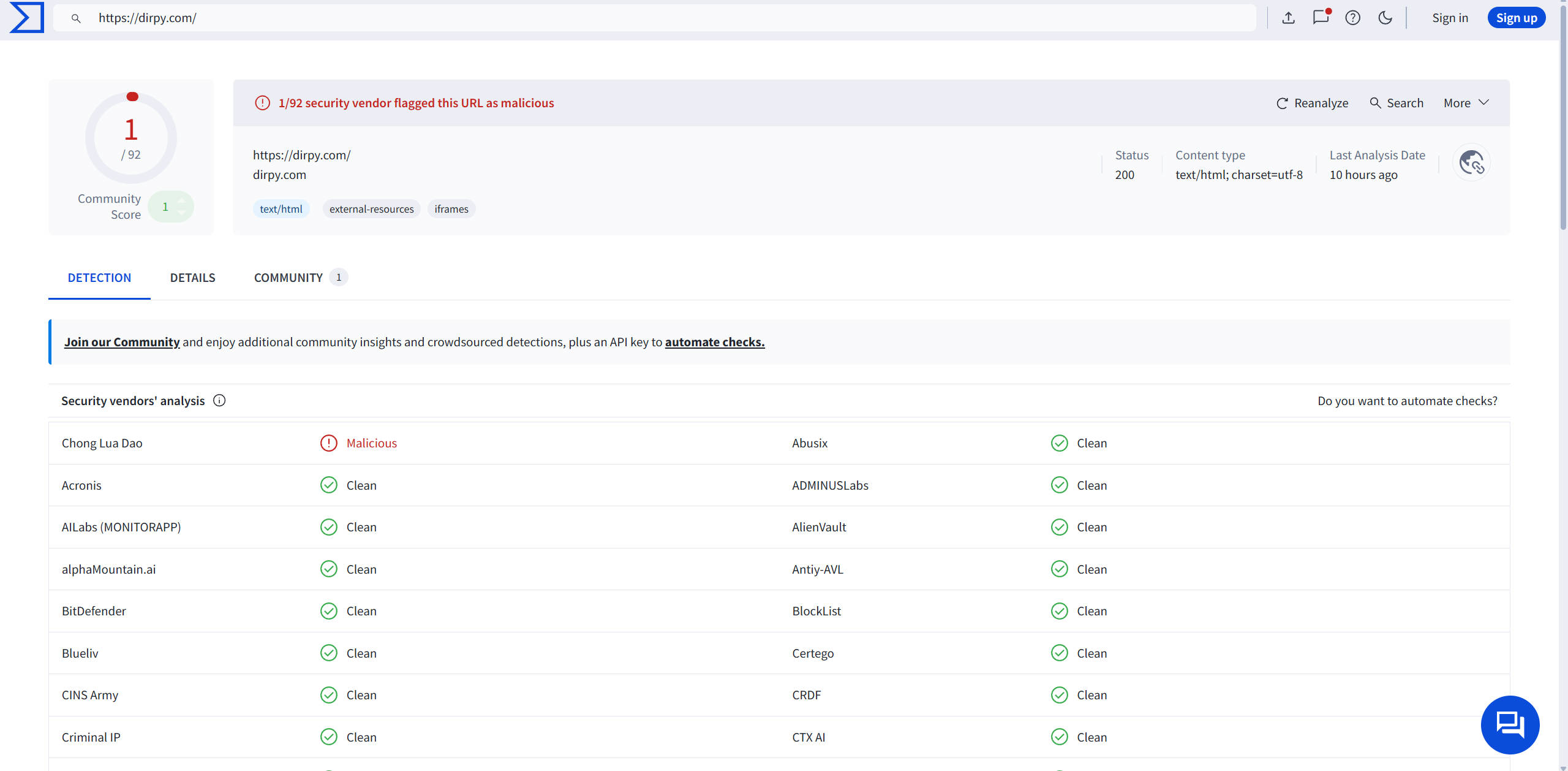The width and height of the screenshot is (1568, 771).
Task: Open the COMMUNITY tab
Action: (301, 278)
